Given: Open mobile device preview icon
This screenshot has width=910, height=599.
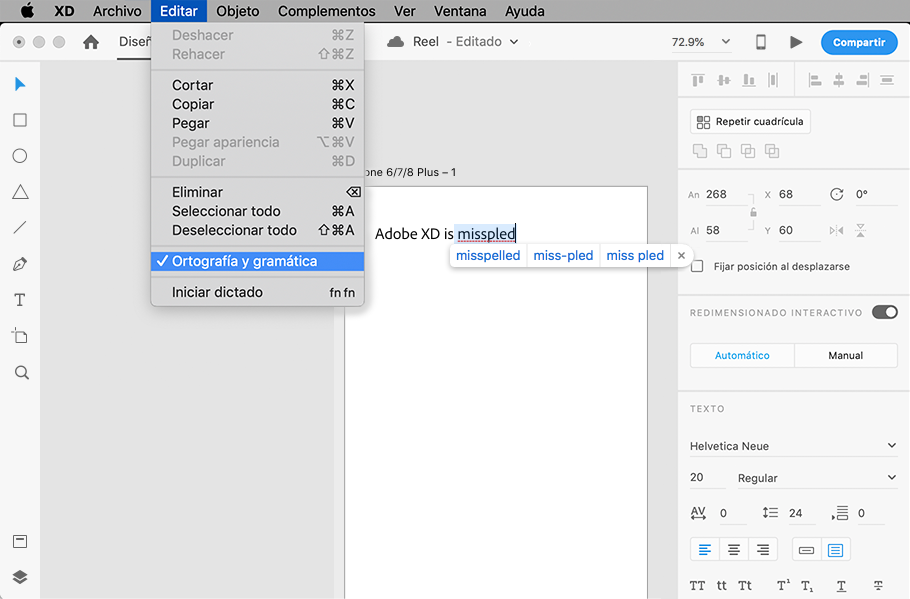Looking at the screenshot, I should [x=760, y=42].
